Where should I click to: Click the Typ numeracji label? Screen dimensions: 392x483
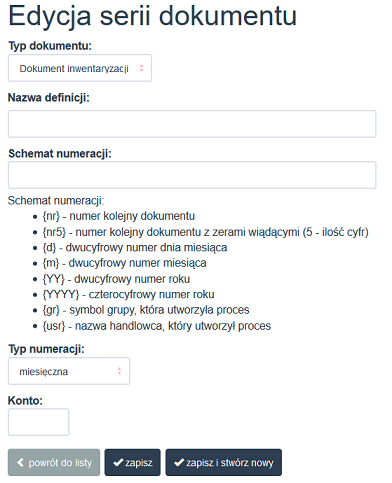click(x=46, y=349)
